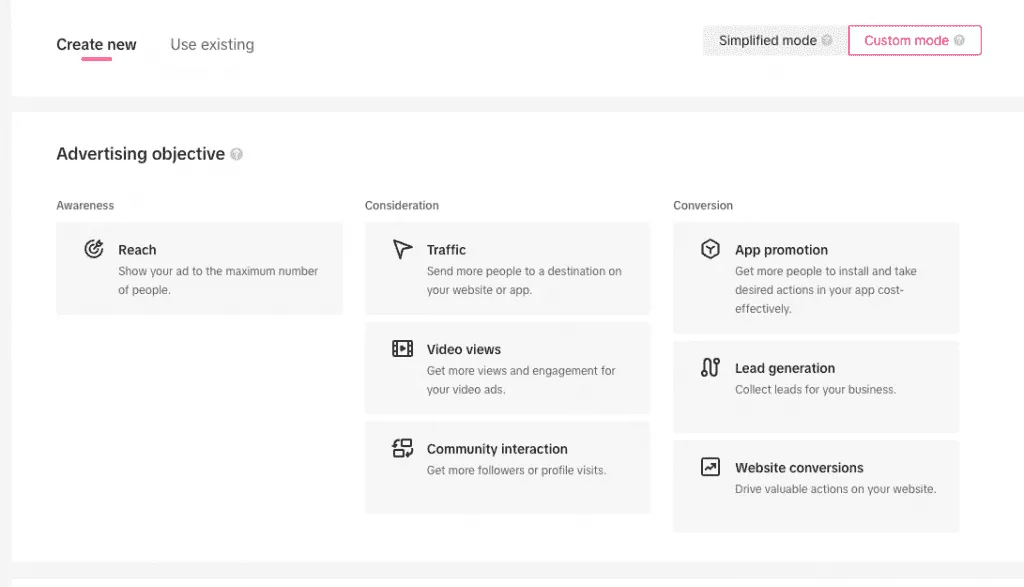This screenshot has height=587, width=1024.
Task: Click help icon next to Custom mode
Action: point(959,40)
